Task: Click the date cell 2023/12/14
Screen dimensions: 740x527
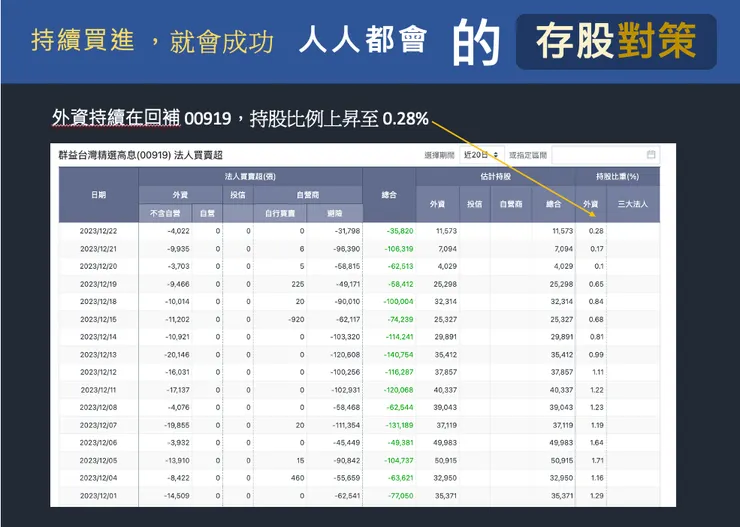Action: click(98, 337)
